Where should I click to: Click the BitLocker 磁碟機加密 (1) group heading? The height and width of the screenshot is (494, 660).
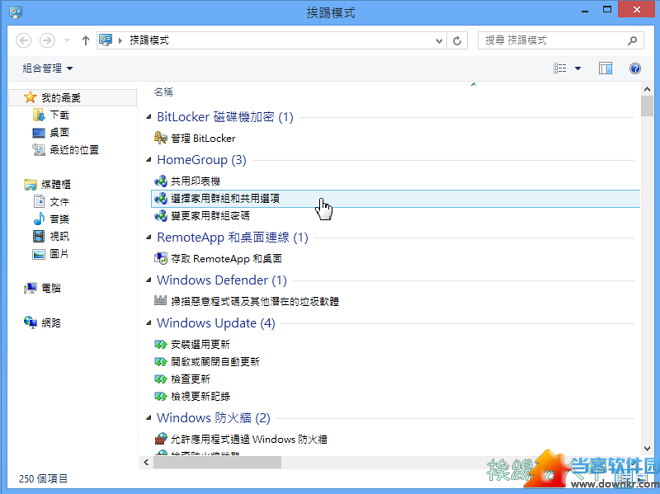tap(225, 117)
